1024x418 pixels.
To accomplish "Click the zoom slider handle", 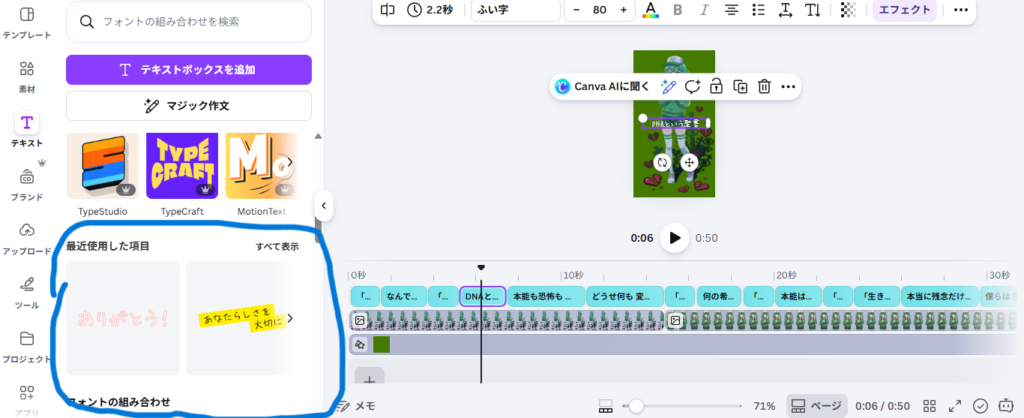I will click(635, 406).
